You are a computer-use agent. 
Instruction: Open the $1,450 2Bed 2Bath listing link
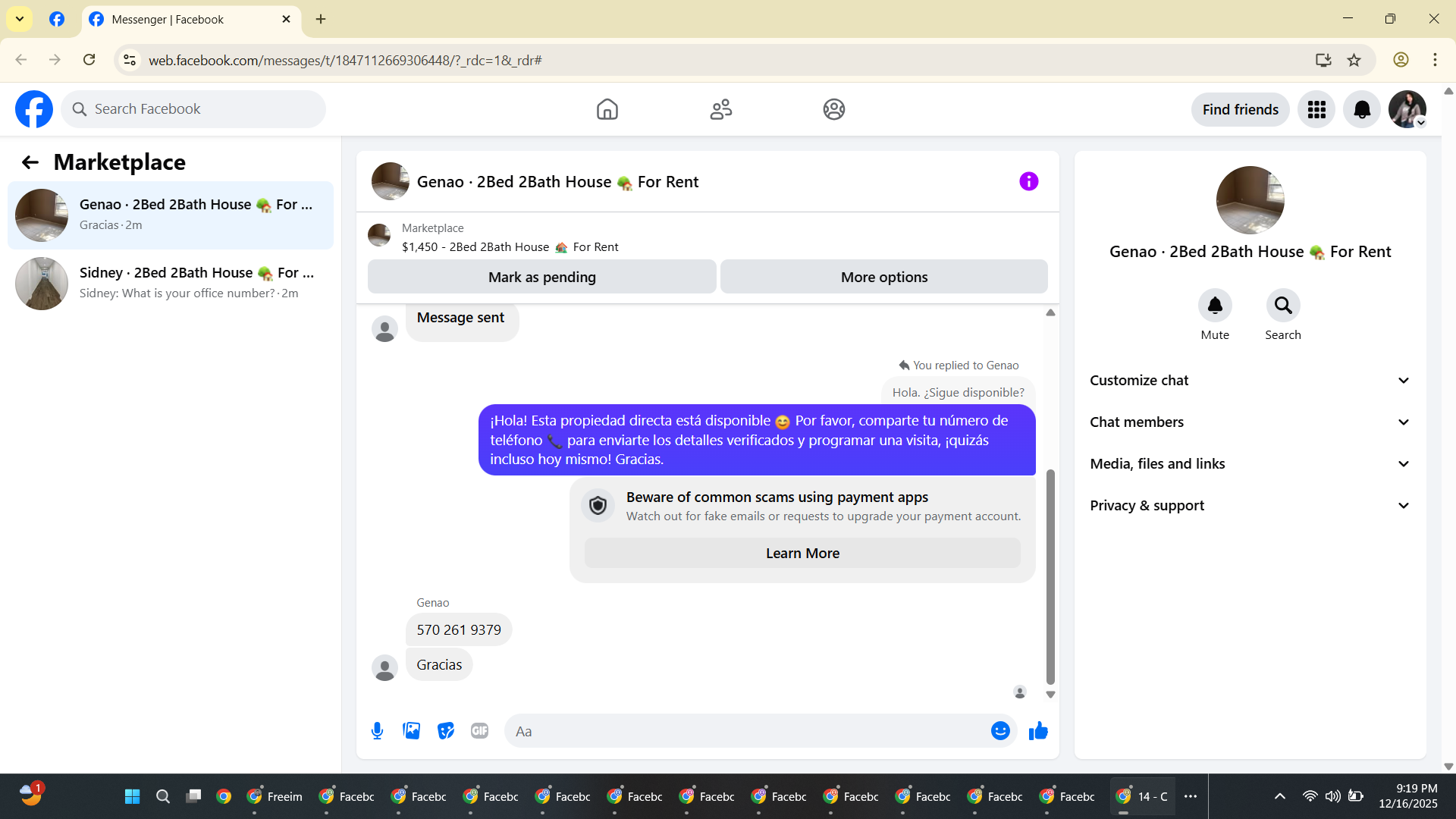tap(510, 247)
